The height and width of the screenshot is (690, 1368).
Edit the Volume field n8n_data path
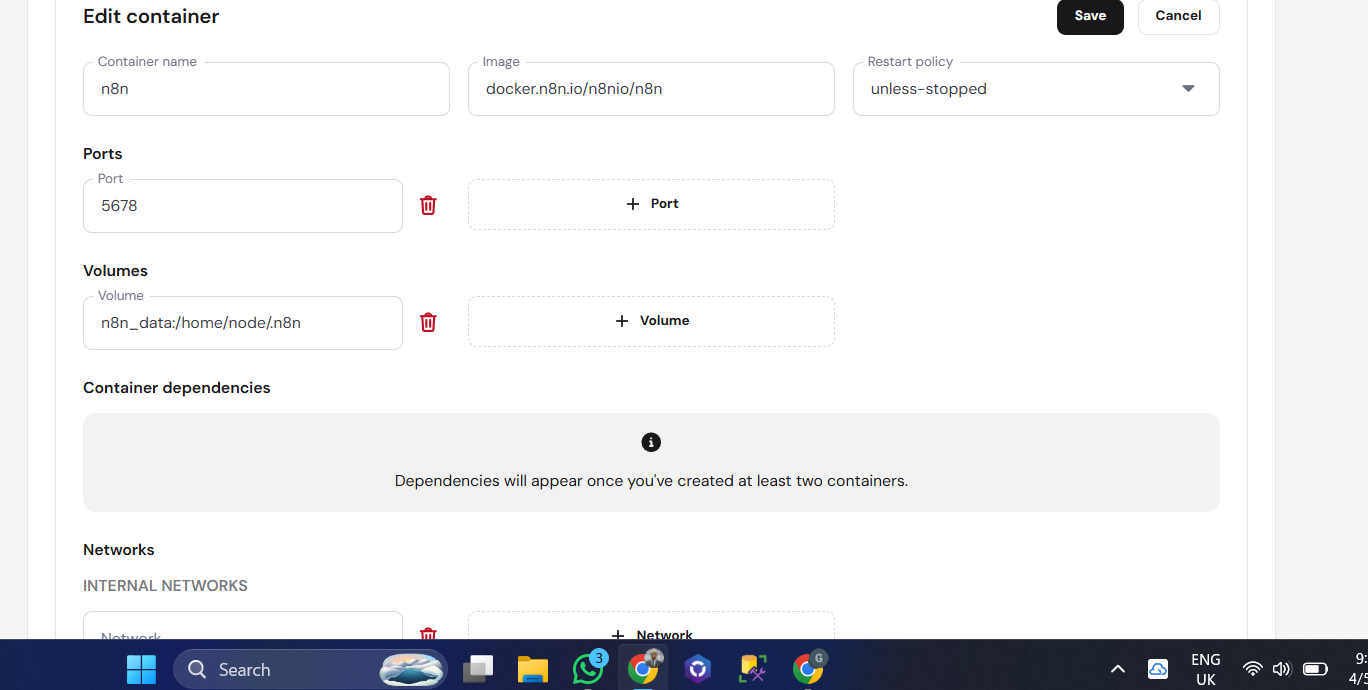click(x=243, y=323)
